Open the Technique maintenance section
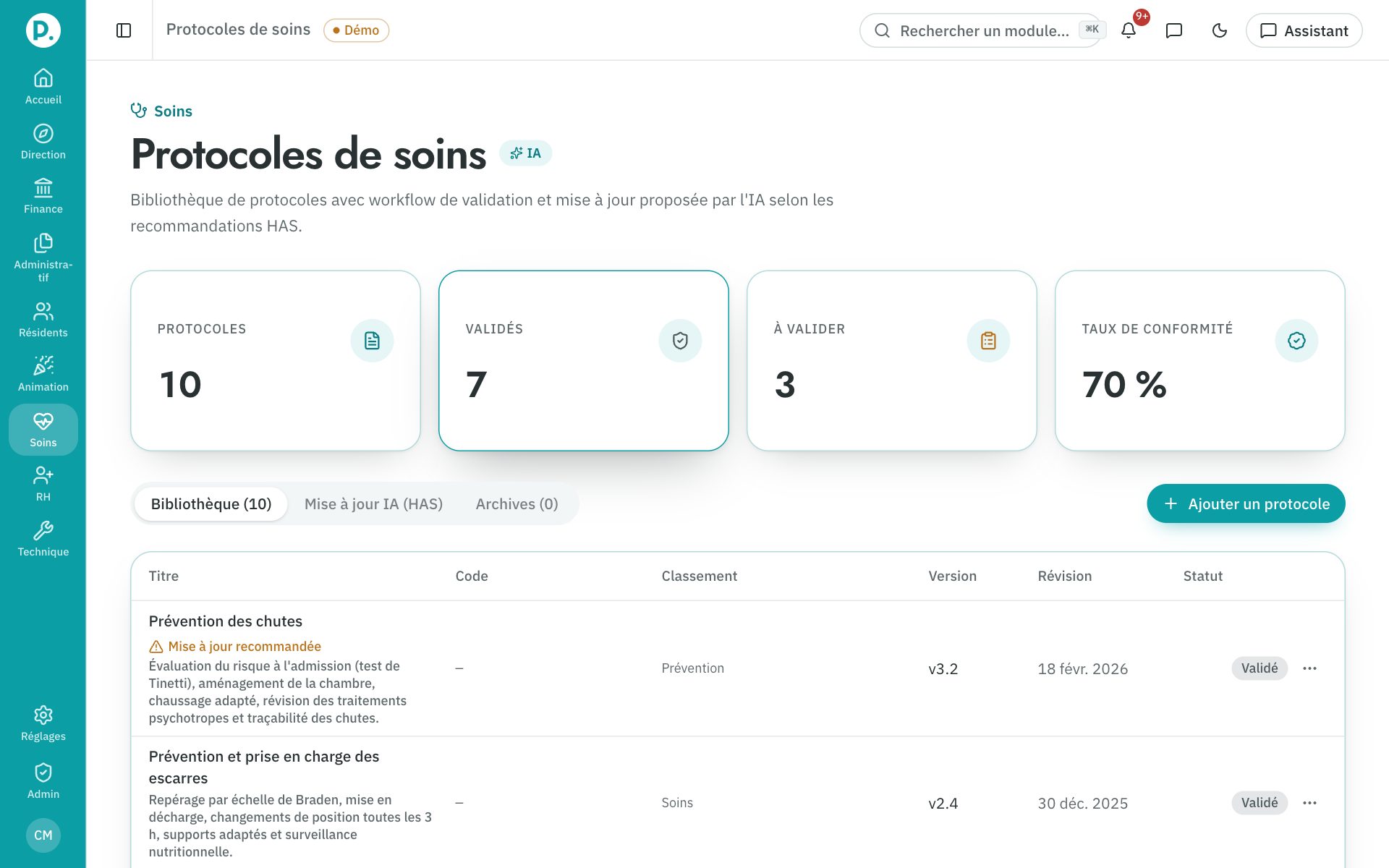The image size is (1389, 868). [43, 540]
